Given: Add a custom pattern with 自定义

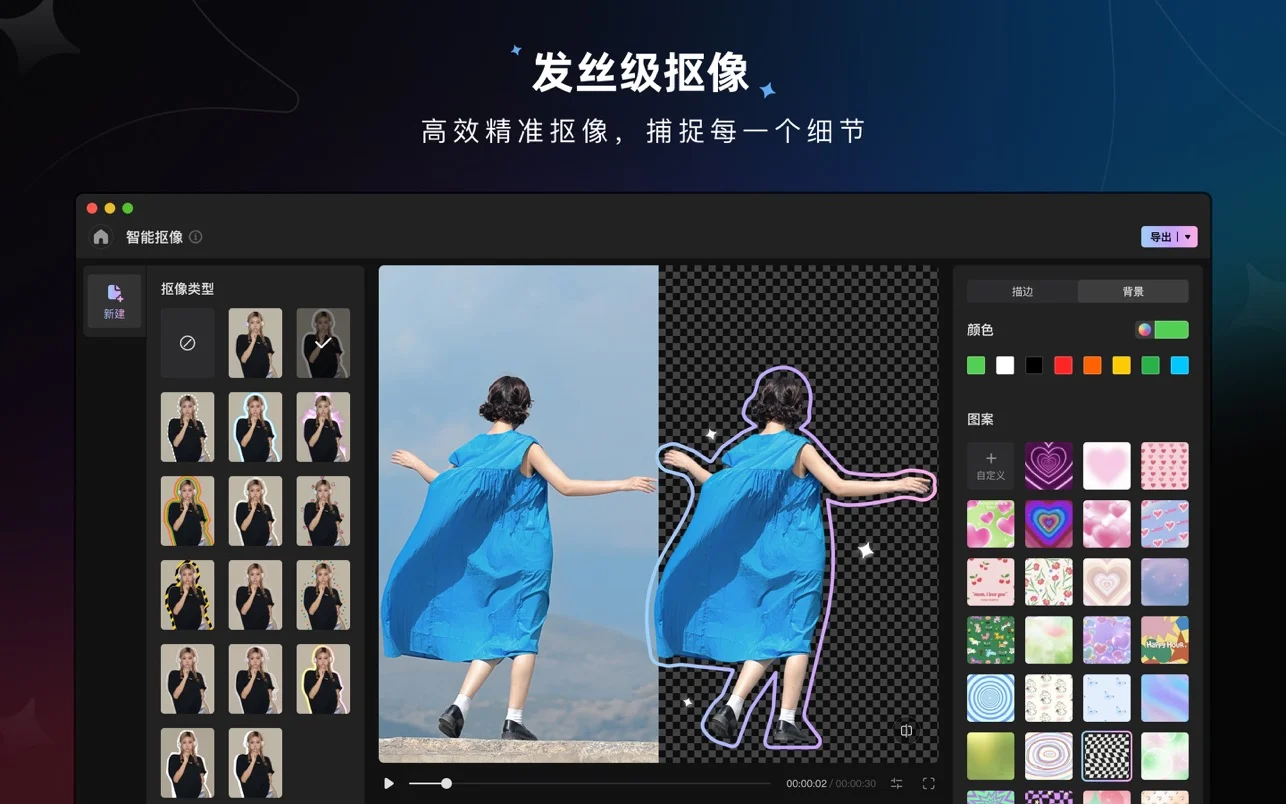Looking at the screenshot, I should (991, 466).
